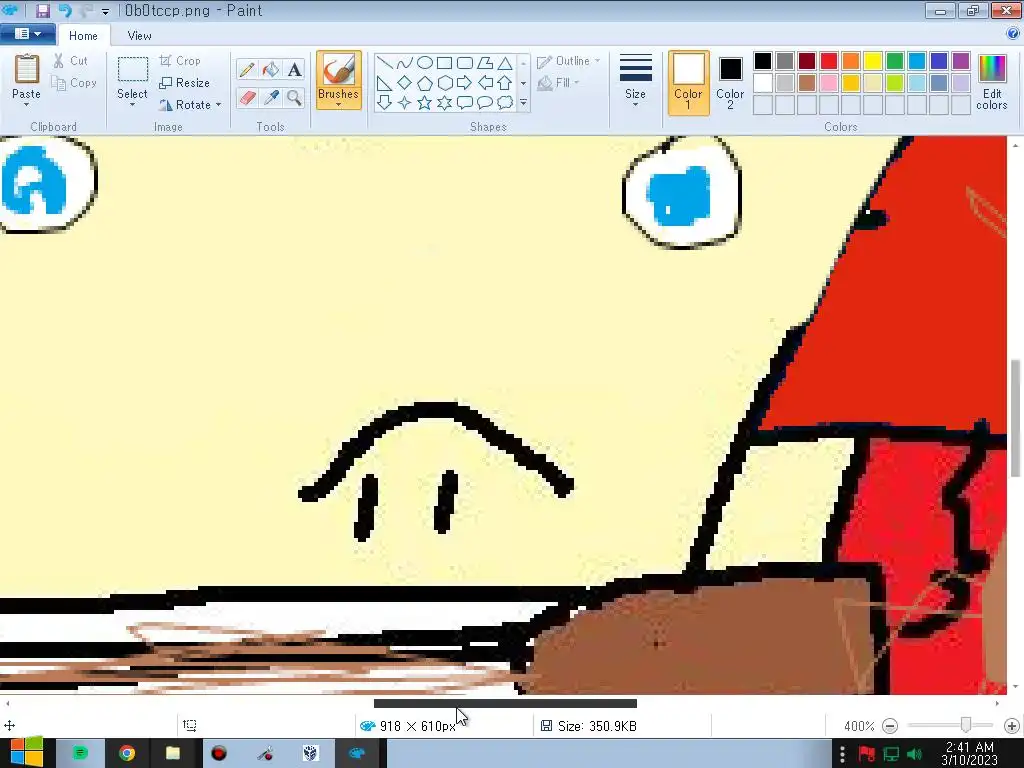Open Chrome from the taskbar

click(127, 754)
